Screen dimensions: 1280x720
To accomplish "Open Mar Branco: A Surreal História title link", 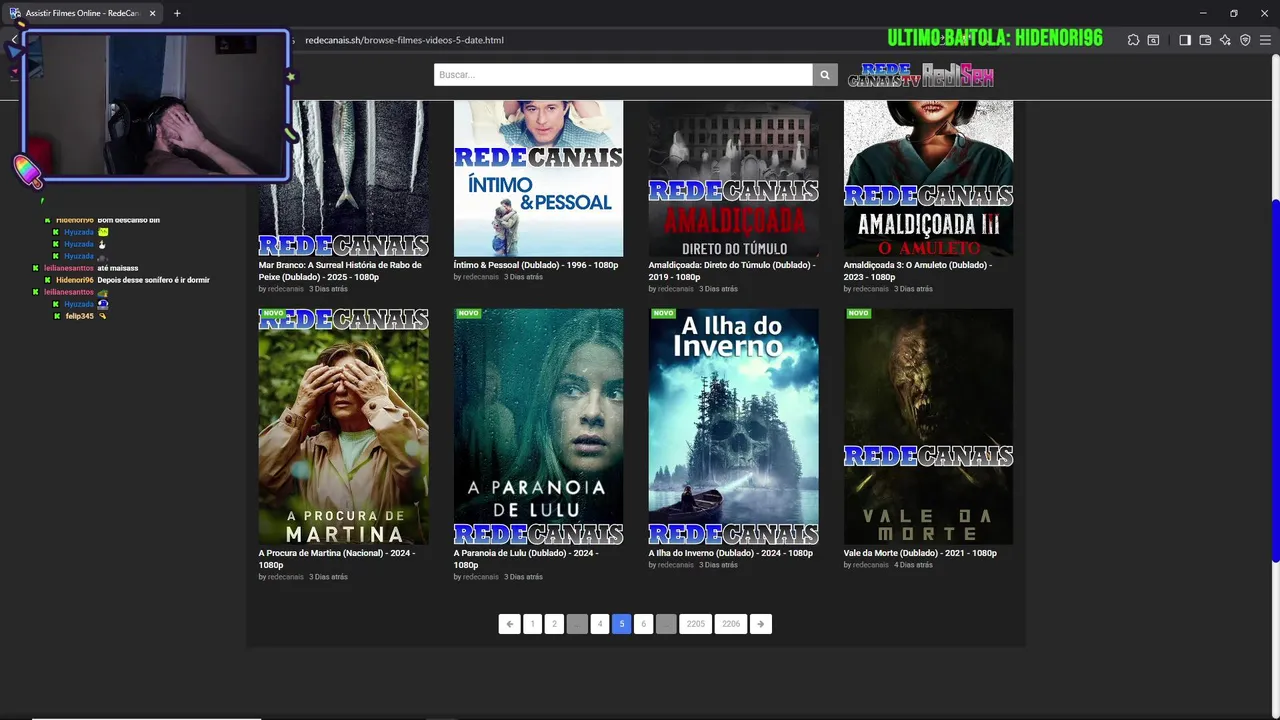I will pyautogui.click(x=340, y=271).
